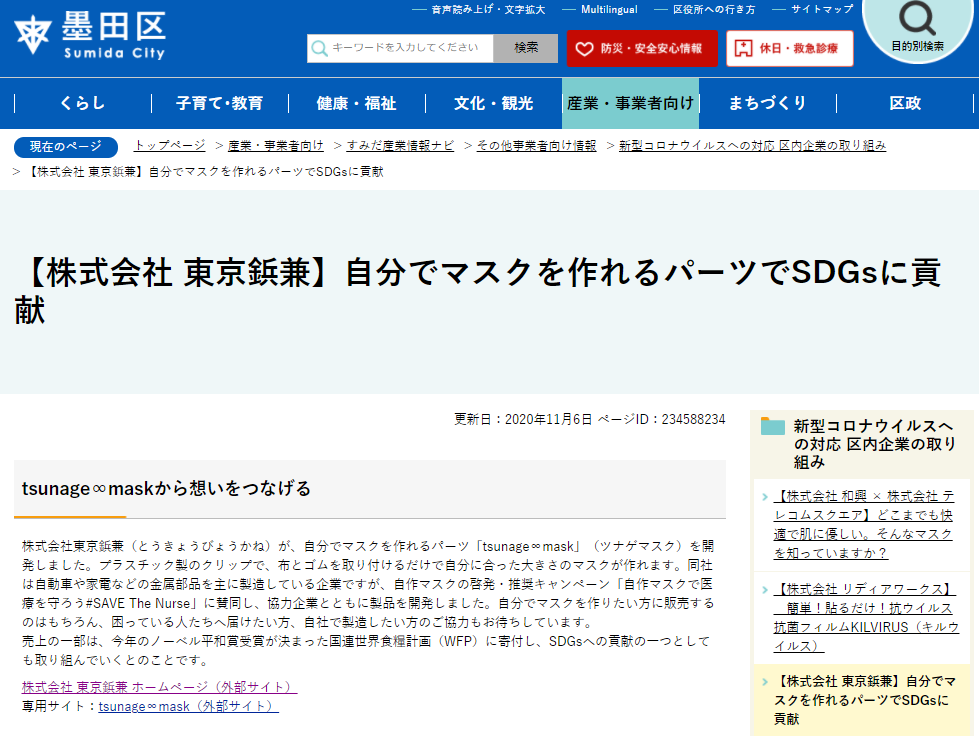Click the Sumida City logo emblem
Screen dimensions: 979x736
[x=32, y=35]
